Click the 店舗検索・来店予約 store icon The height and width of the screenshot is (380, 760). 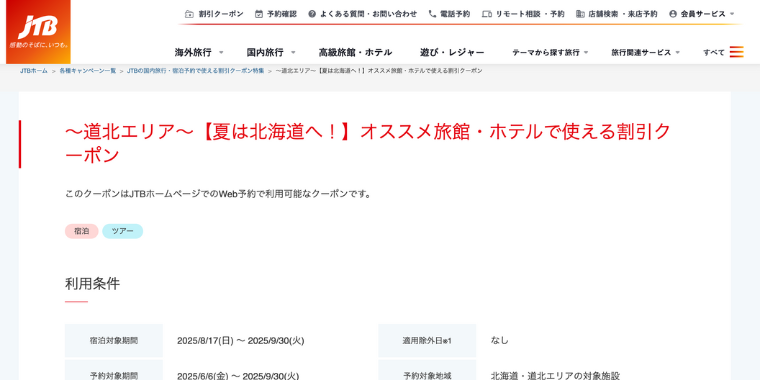580,14
